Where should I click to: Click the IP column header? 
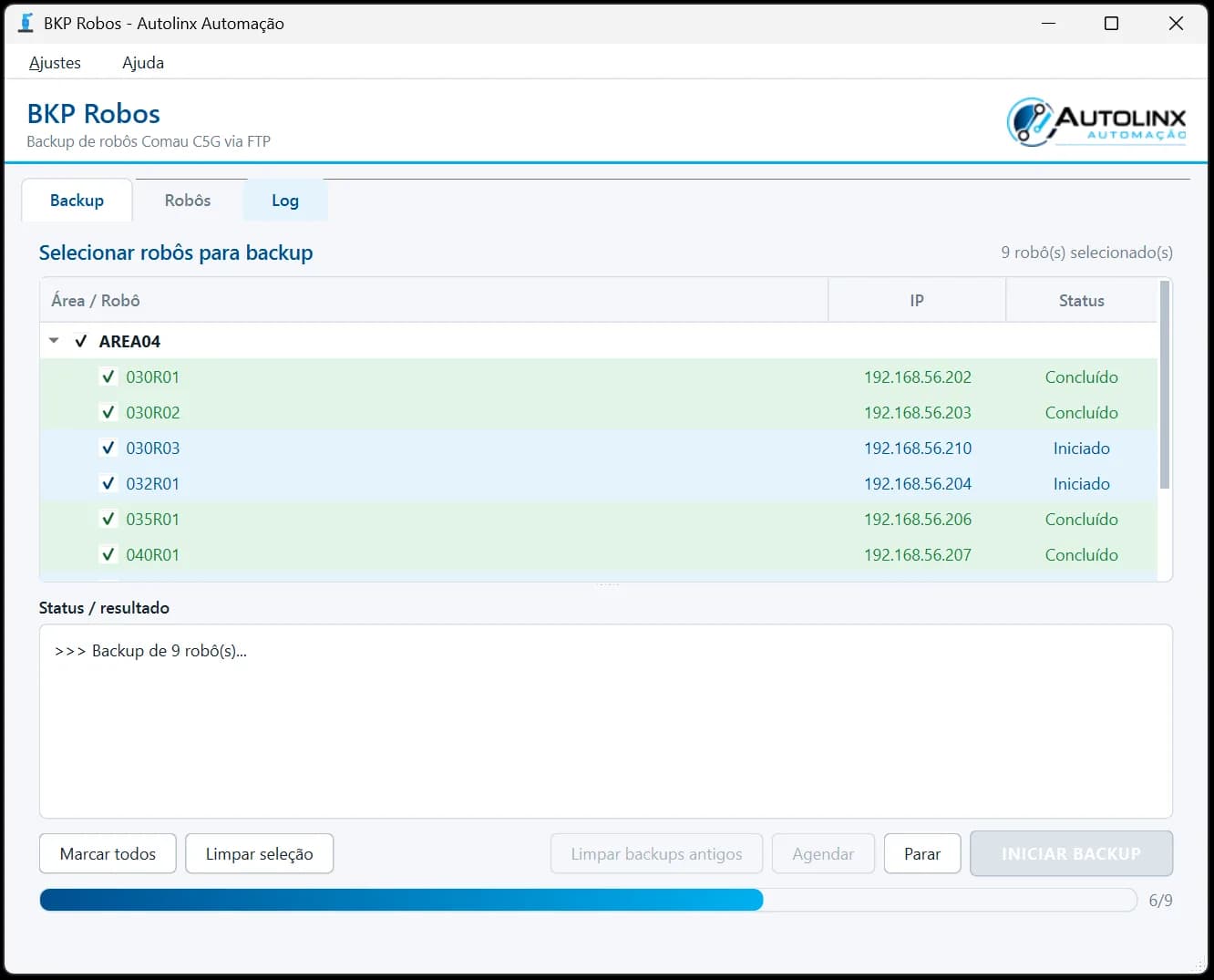coord(917,301)
